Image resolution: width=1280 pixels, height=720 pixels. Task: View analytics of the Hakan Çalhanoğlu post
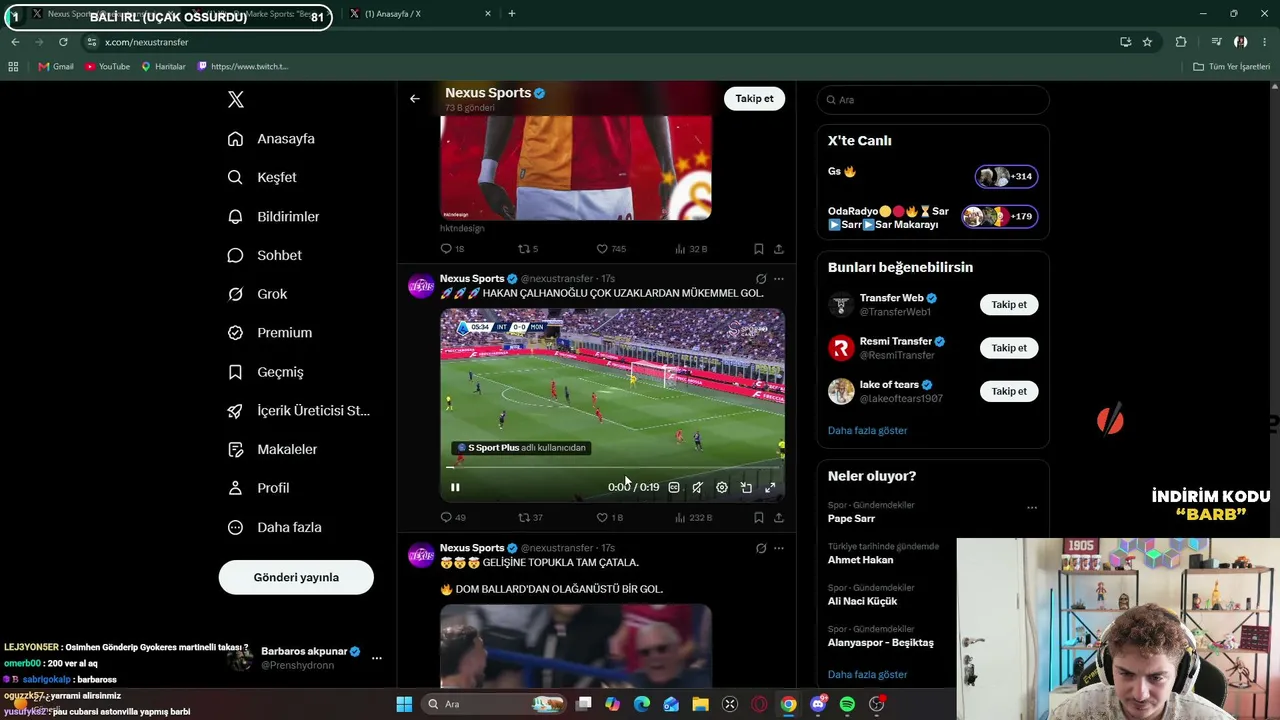[x=693, y=517]
